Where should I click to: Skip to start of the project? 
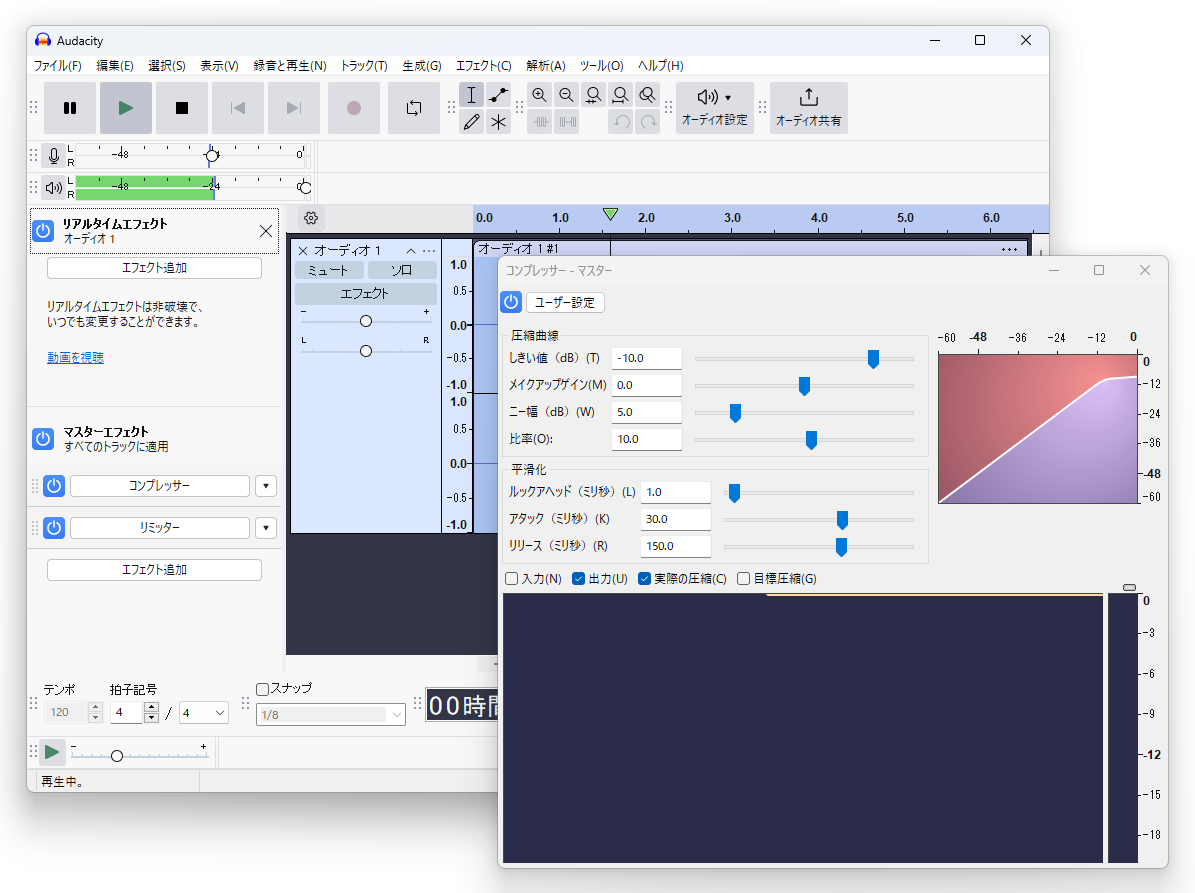(238, 108)
